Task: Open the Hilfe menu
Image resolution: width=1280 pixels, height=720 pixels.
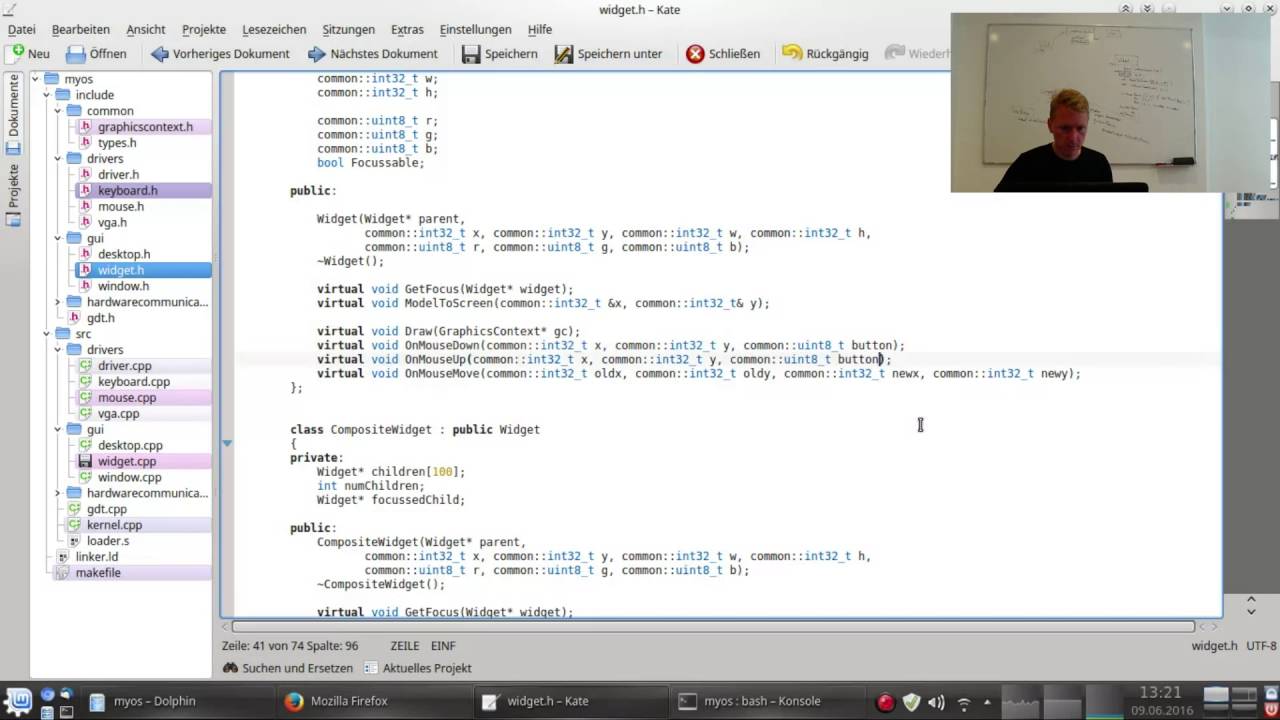Action: pyautogui.click(x=540, y=29)
